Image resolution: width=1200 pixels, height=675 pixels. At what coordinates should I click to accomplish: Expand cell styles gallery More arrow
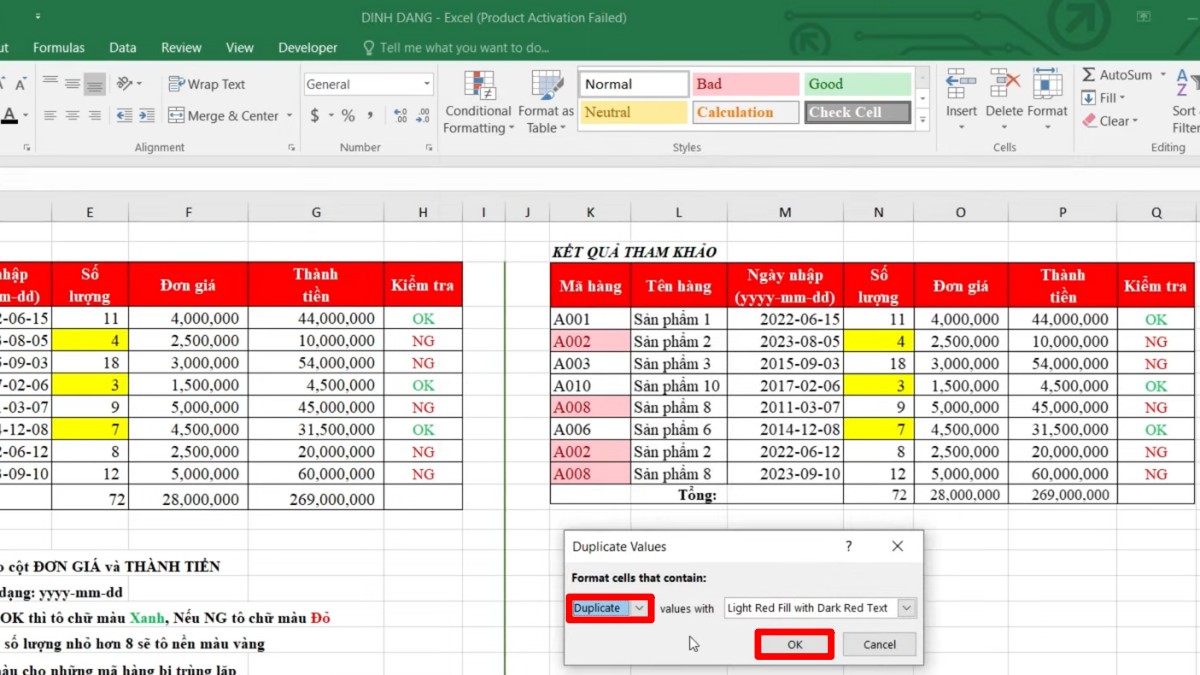[x=922, y=120]
